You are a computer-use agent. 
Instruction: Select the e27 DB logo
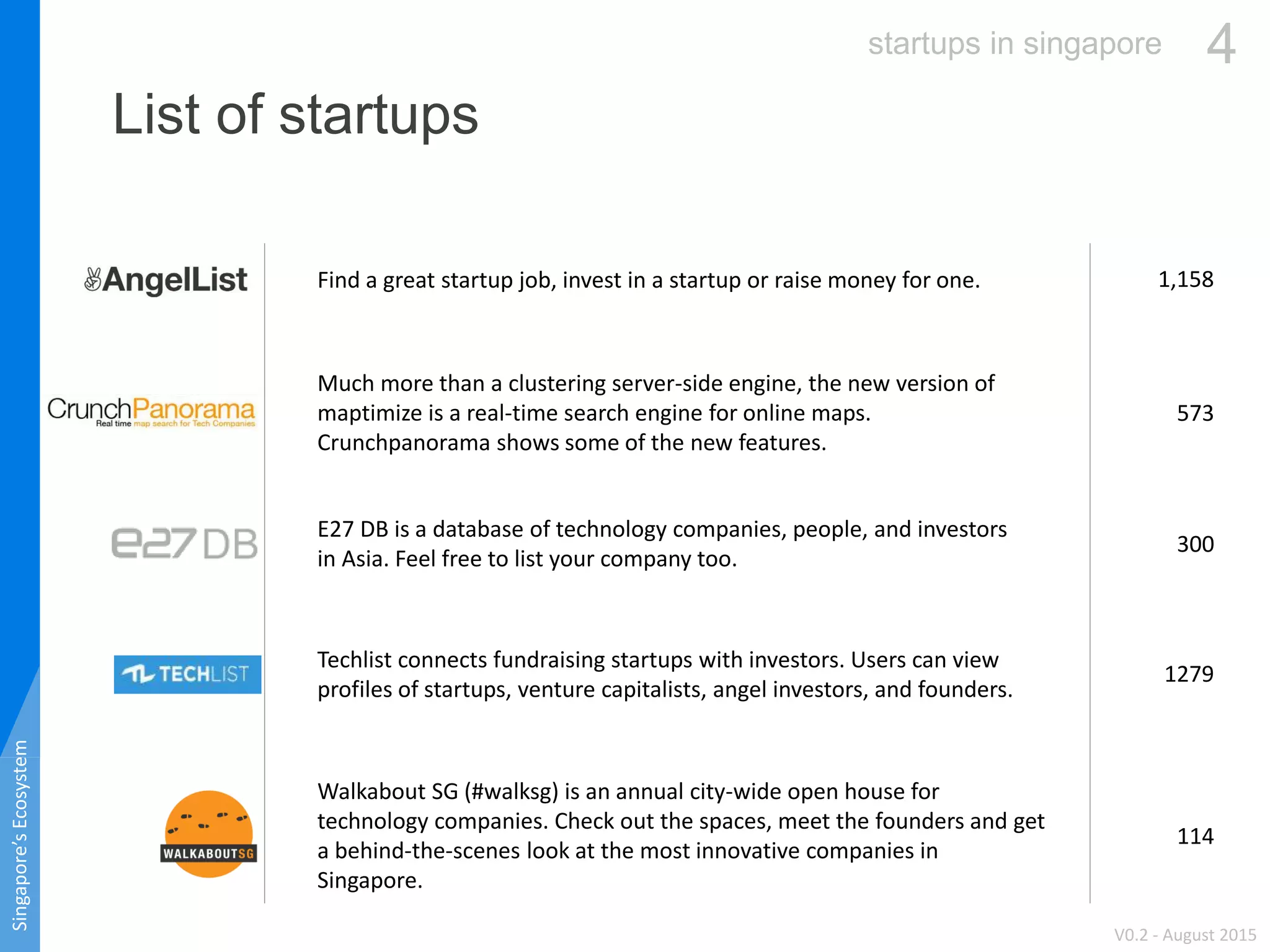(184, 544)
